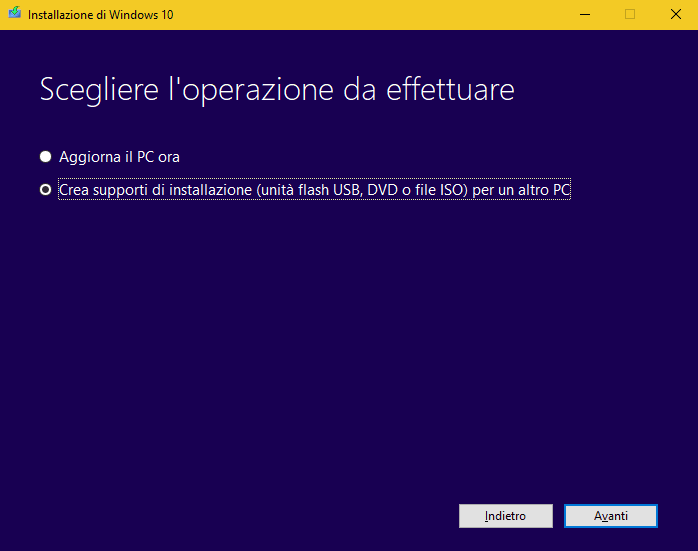The width and height of the screenshot is (698, 551).
Task: Click the word 'Scegliere' in the heading
Action: click(x=94, y=90)
